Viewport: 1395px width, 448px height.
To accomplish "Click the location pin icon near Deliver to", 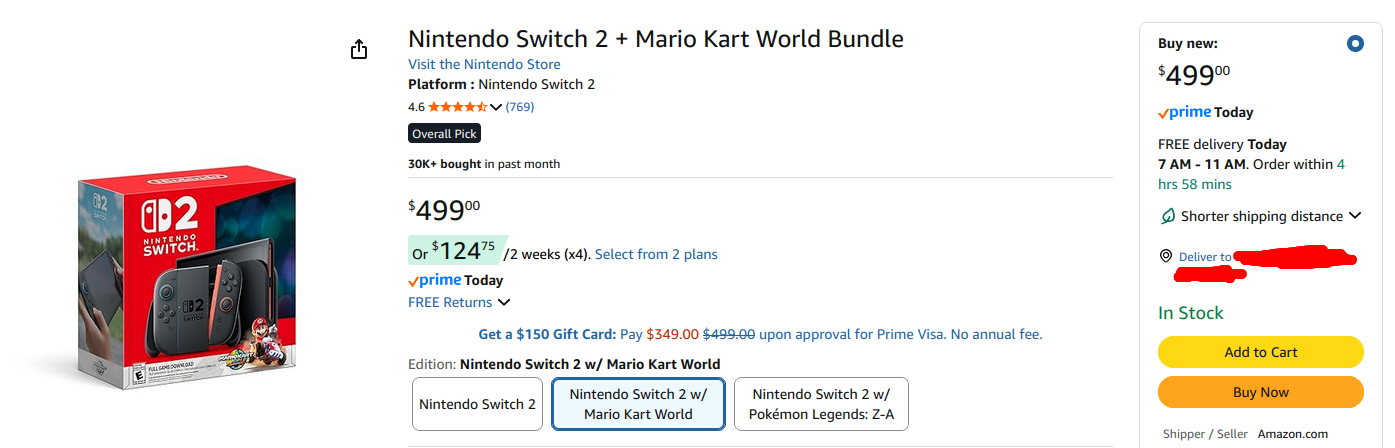I will tap(1165, 256).
